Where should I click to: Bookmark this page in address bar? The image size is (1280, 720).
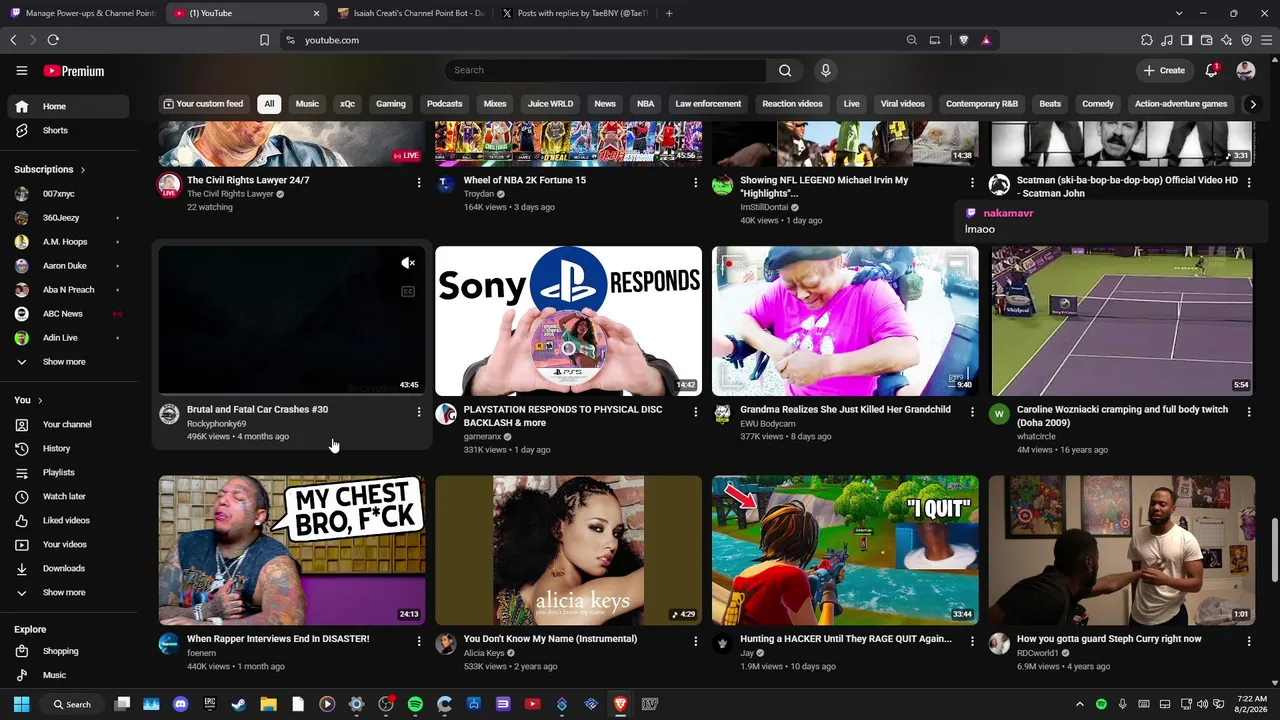(264, 40)
